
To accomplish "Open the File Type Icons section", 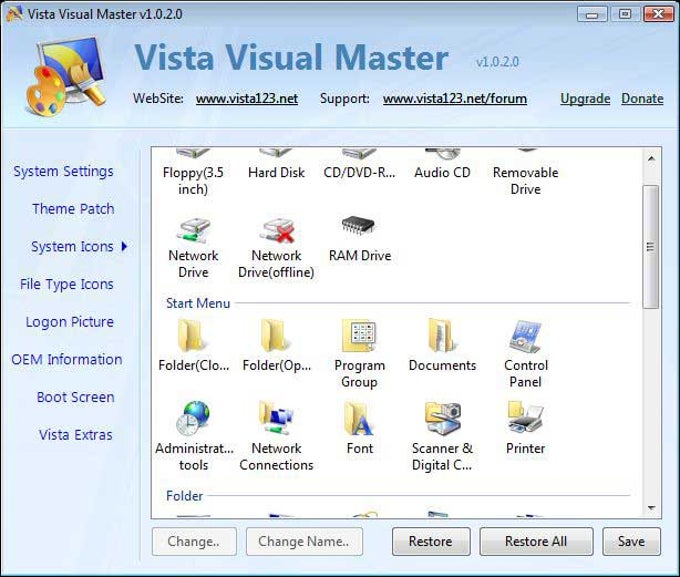I will 67,285.
